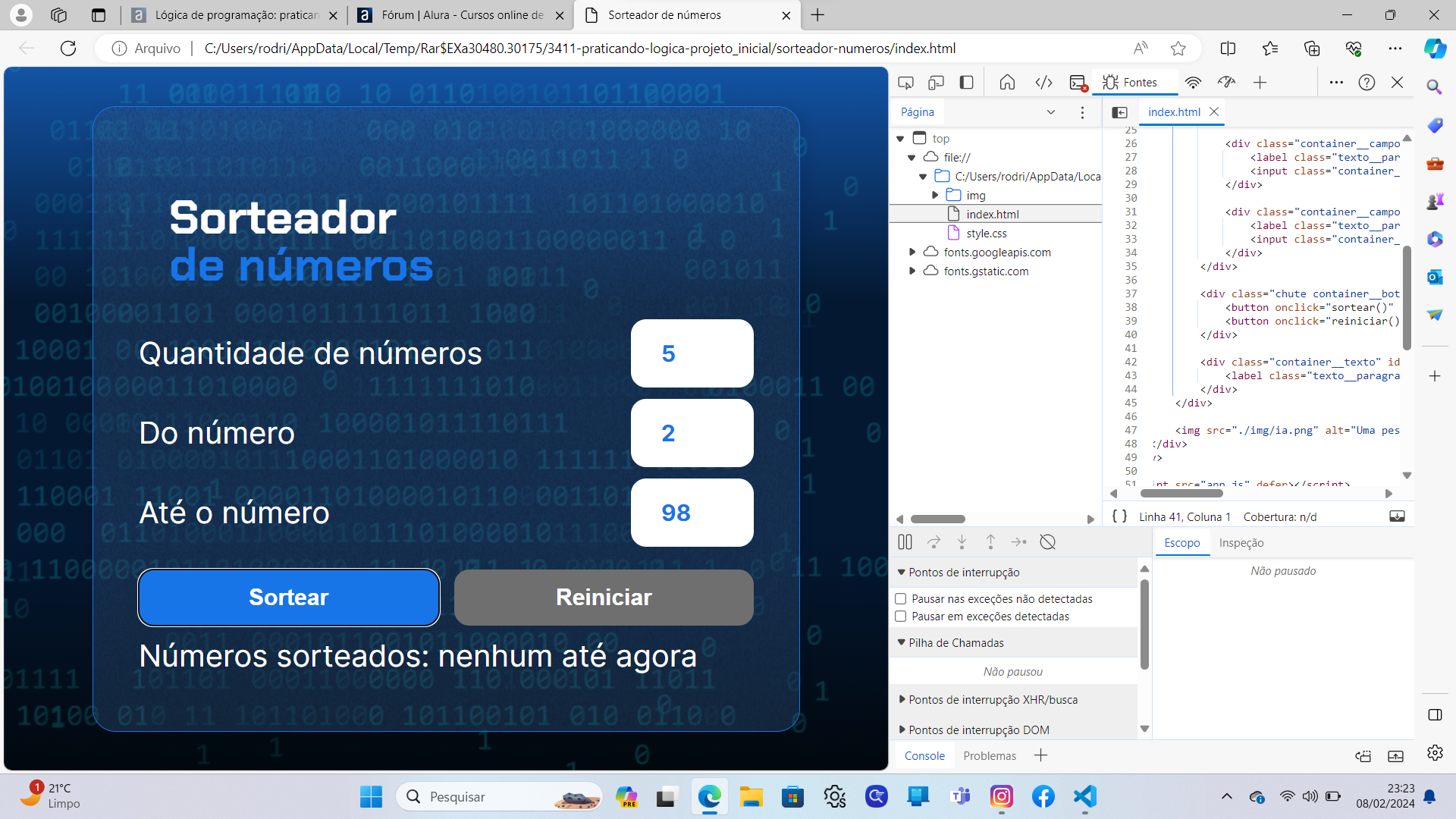
Task: Click the Do número input field
Action: click(692, 433)
